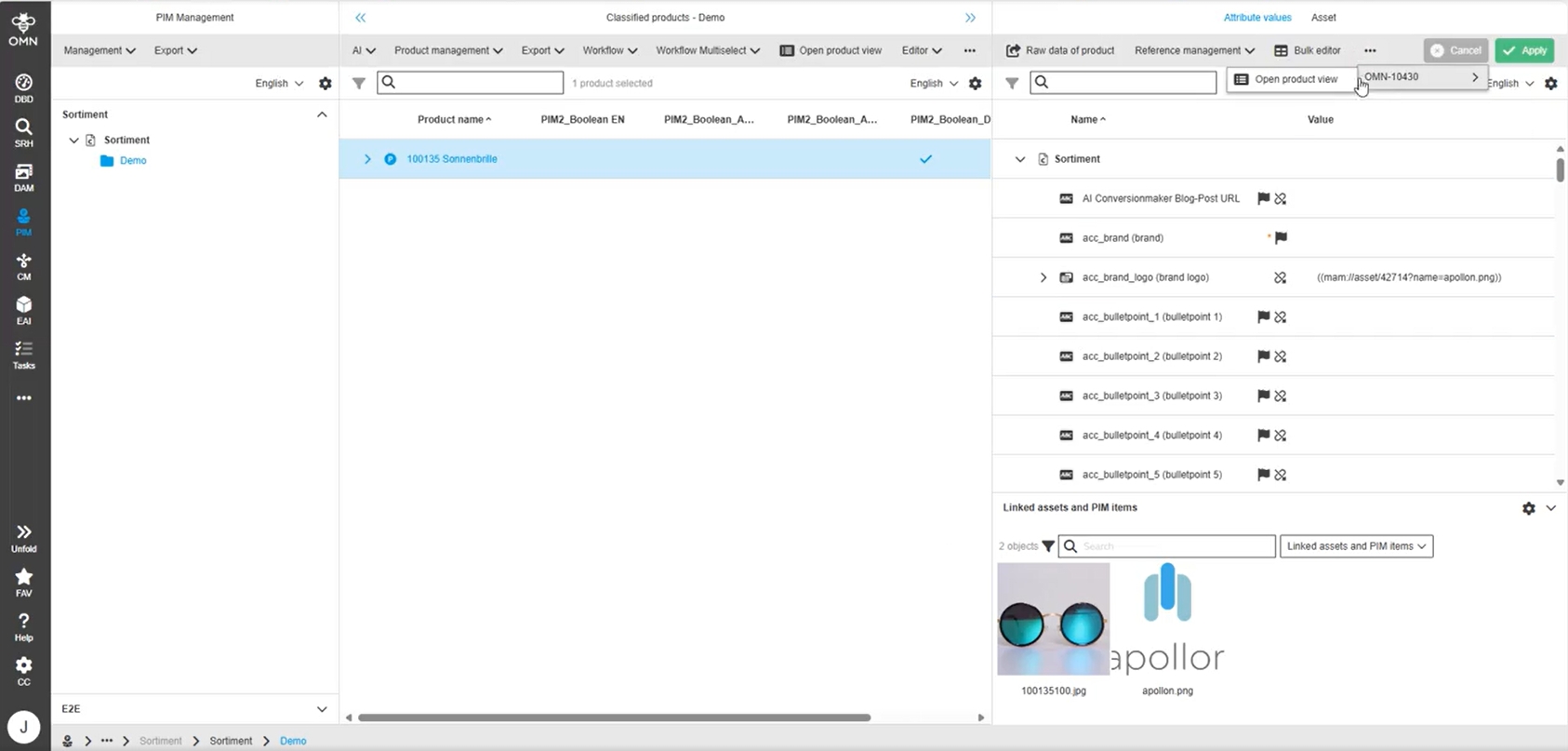This screenshot has width=1568, height=751.
Task: Expand the acc_brand_logo attribute row
Action: tap(1043, 278)
